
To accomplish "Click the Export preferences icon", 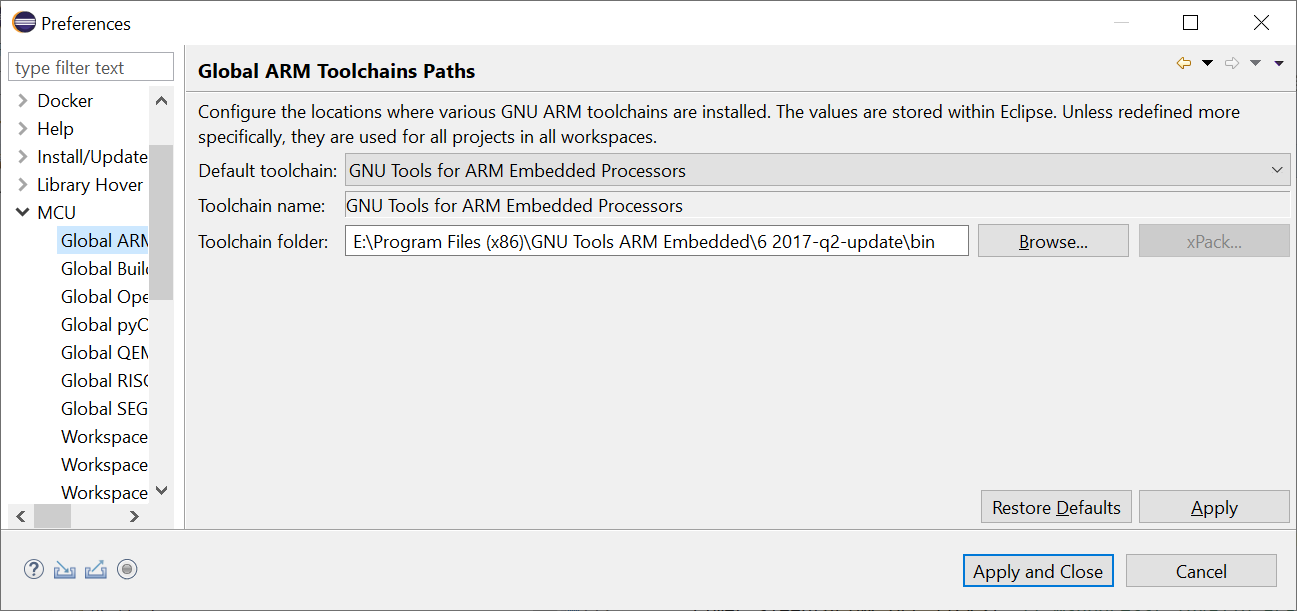I will [96, 570].
